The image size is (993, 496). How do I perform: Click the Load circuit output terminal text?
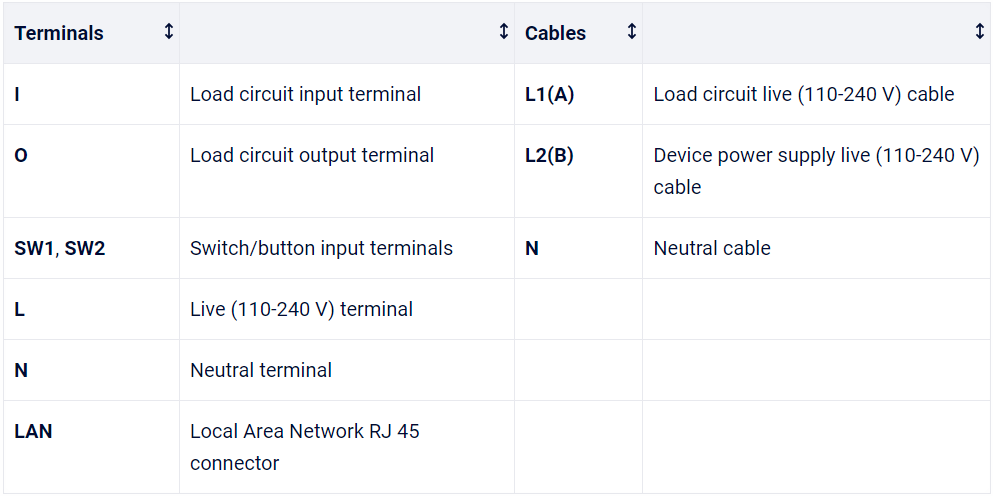pyautogui.click(x=312, y=156)
